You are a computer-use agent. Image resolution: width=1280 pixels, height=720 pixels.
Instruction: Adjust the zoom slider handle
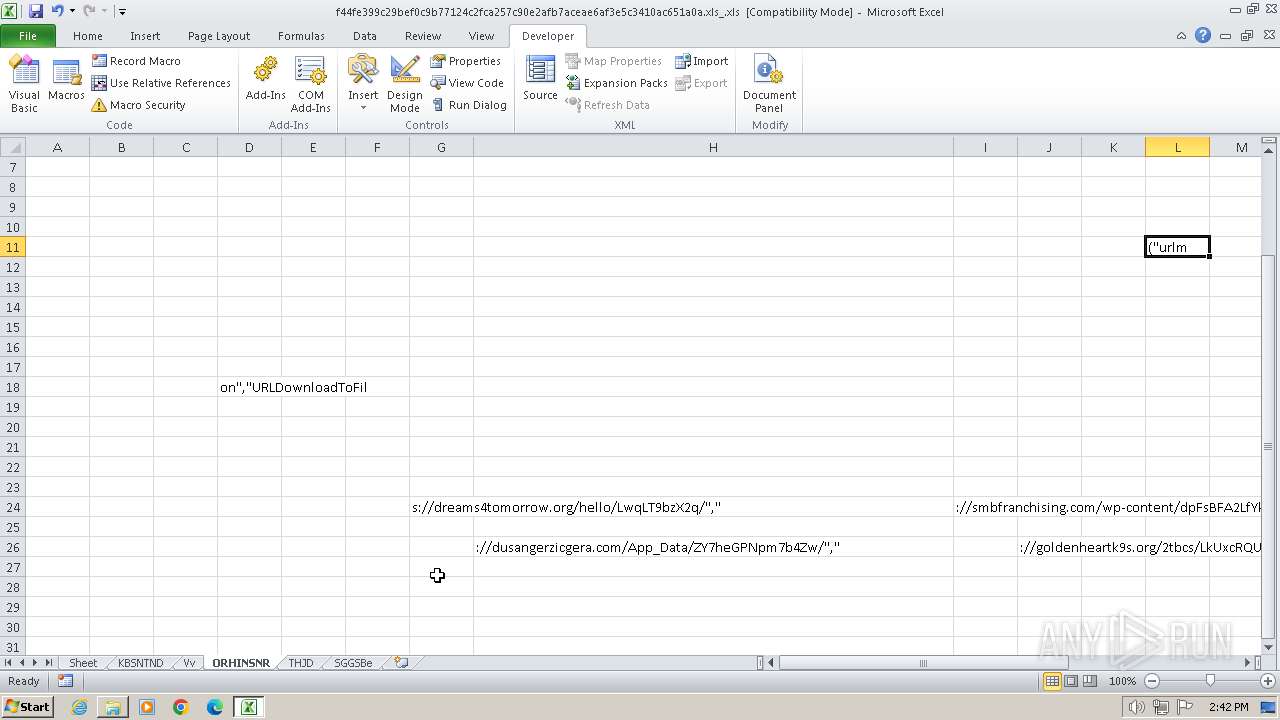pyautogui.click(x=1210, y=681)
